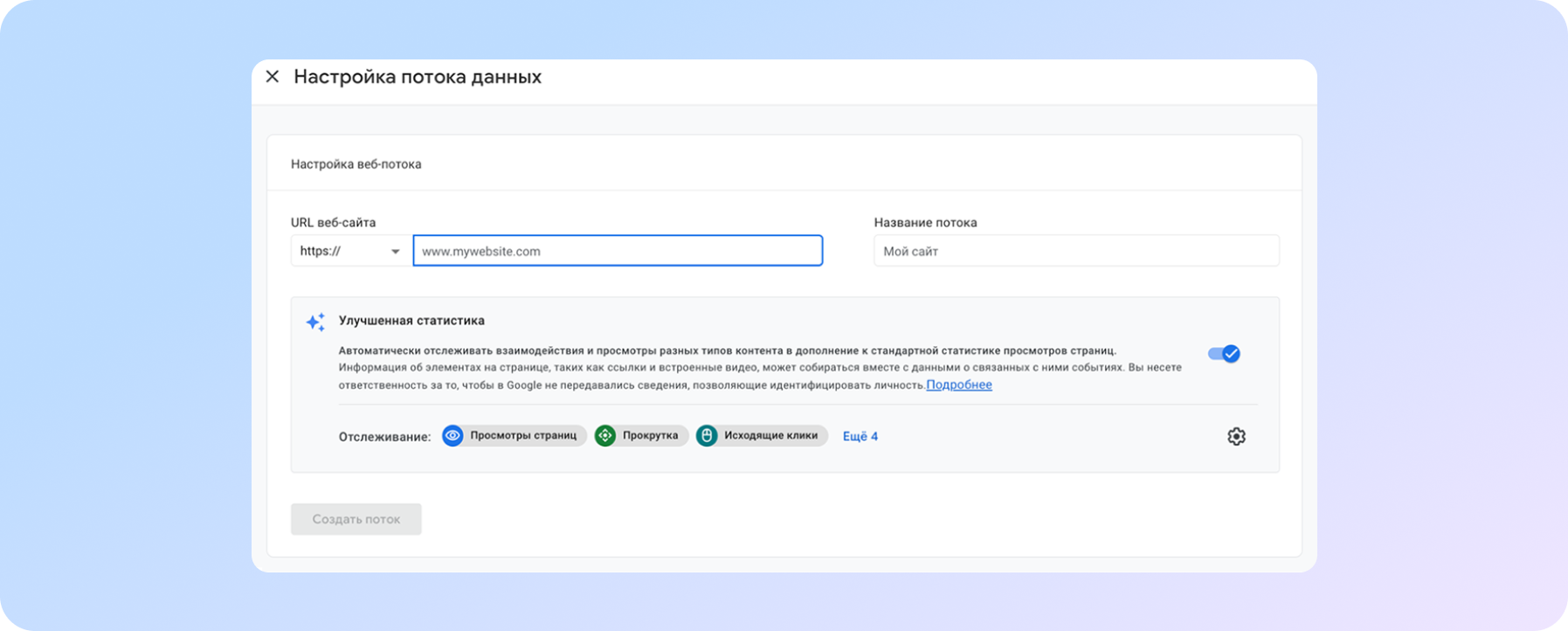Click the blue eye page views icon
This screenshot has height=631, width=1568.
[452, 435]
